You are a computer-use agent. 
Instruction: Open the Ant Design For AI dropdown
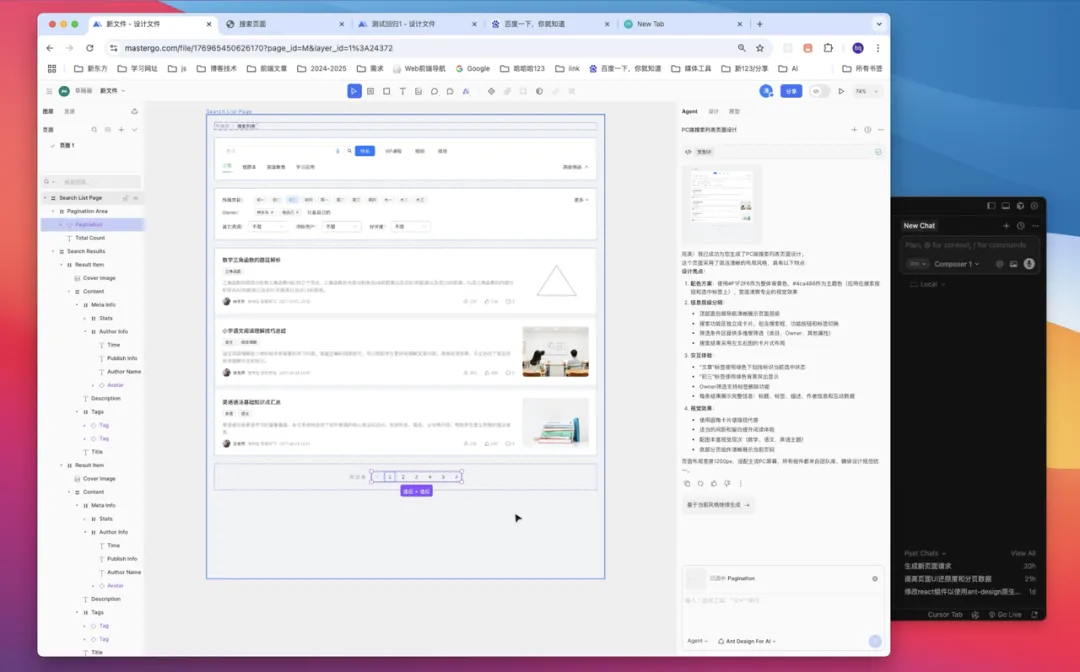pyautogui.click(x=747, y=641)
